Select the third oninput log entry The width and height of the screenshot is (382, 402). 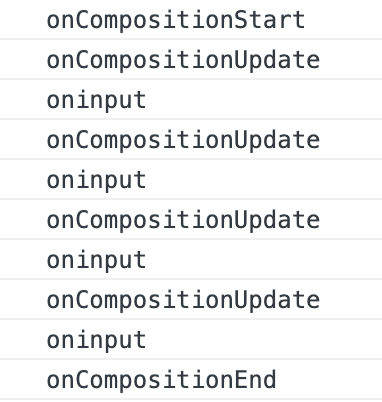point(96,260)
